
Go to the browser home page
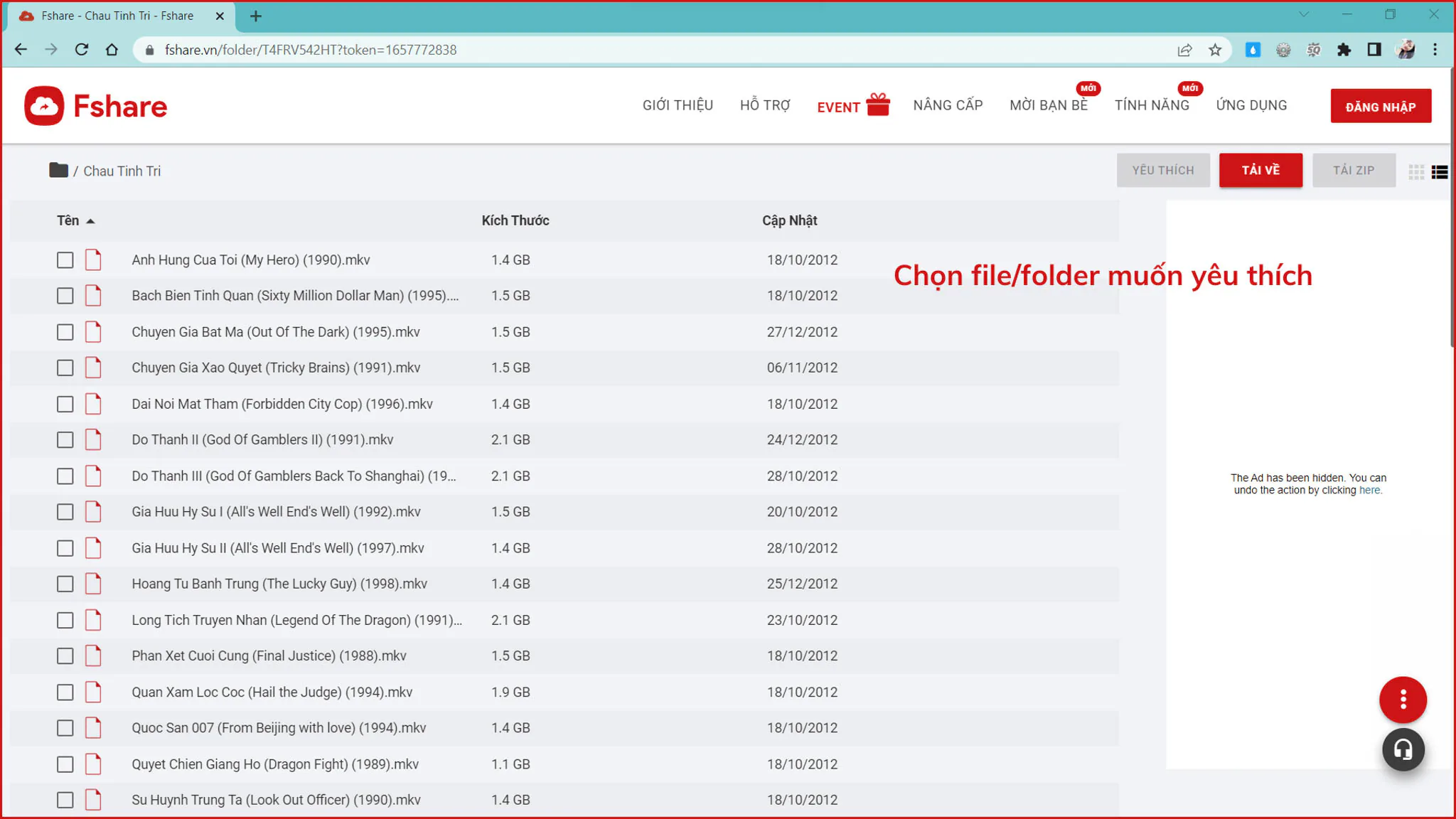[x=112, y=50]
